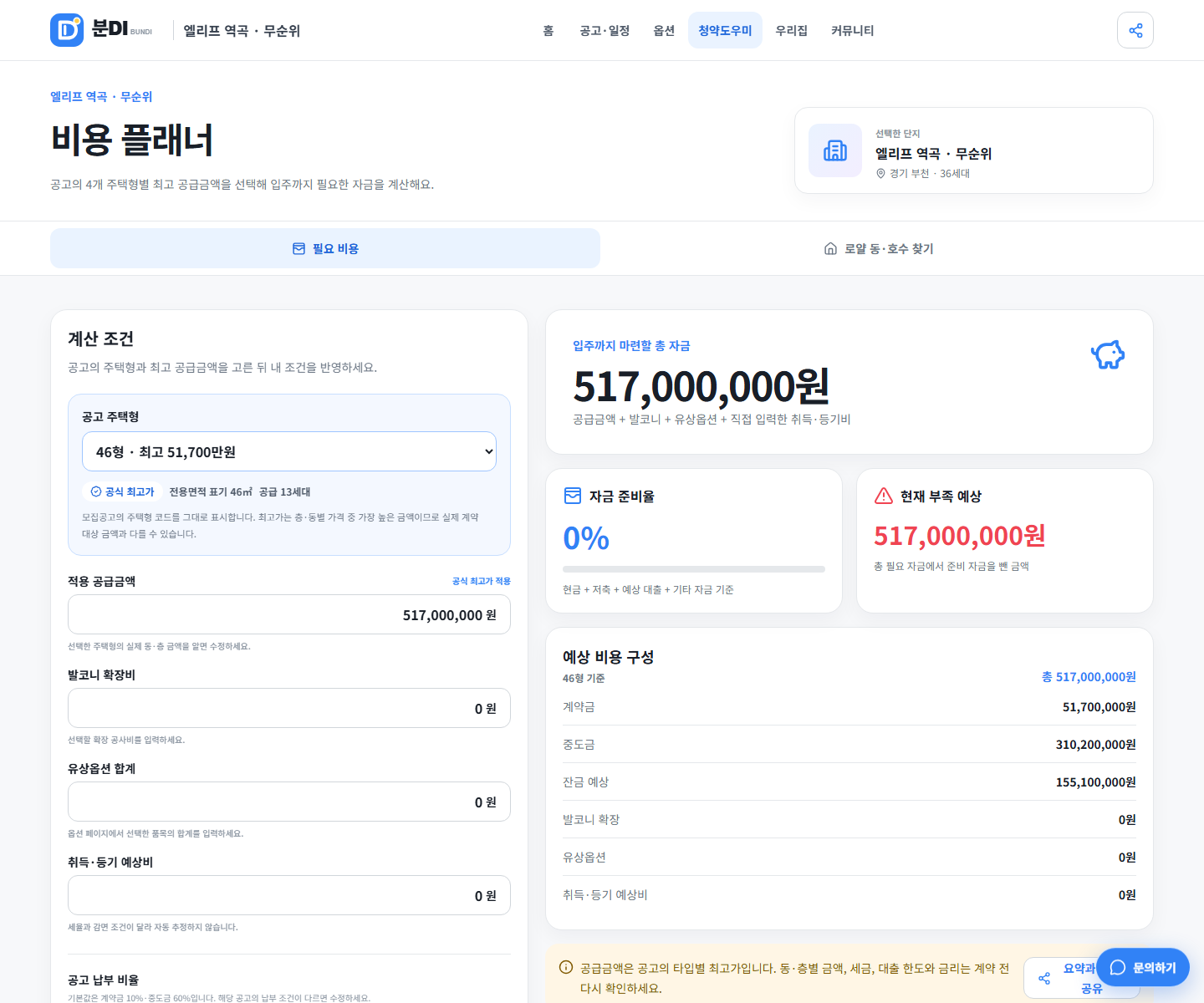Click 유상옵션 row in cost breakdown
The height and width of the screenshot is (1003, 1204).
pyautogui.click(x=849, y=857)
